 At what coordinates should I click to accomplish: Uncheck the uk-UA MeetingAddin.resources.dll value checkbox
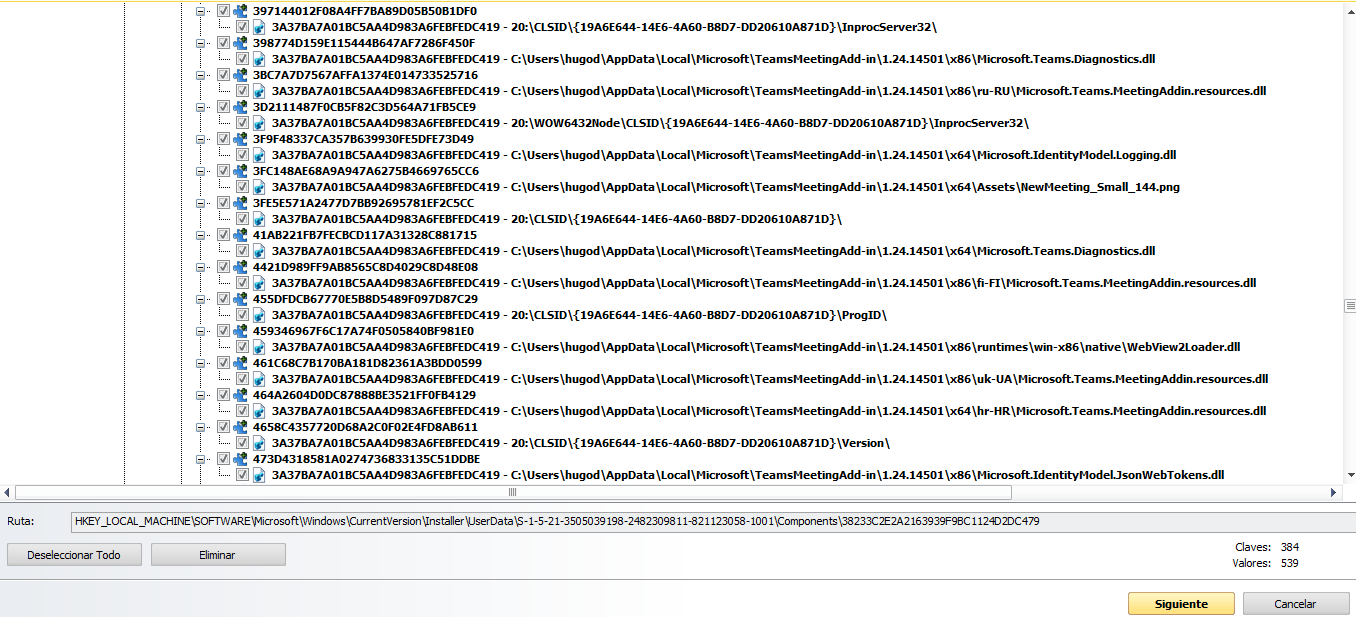tap(243, 379)
